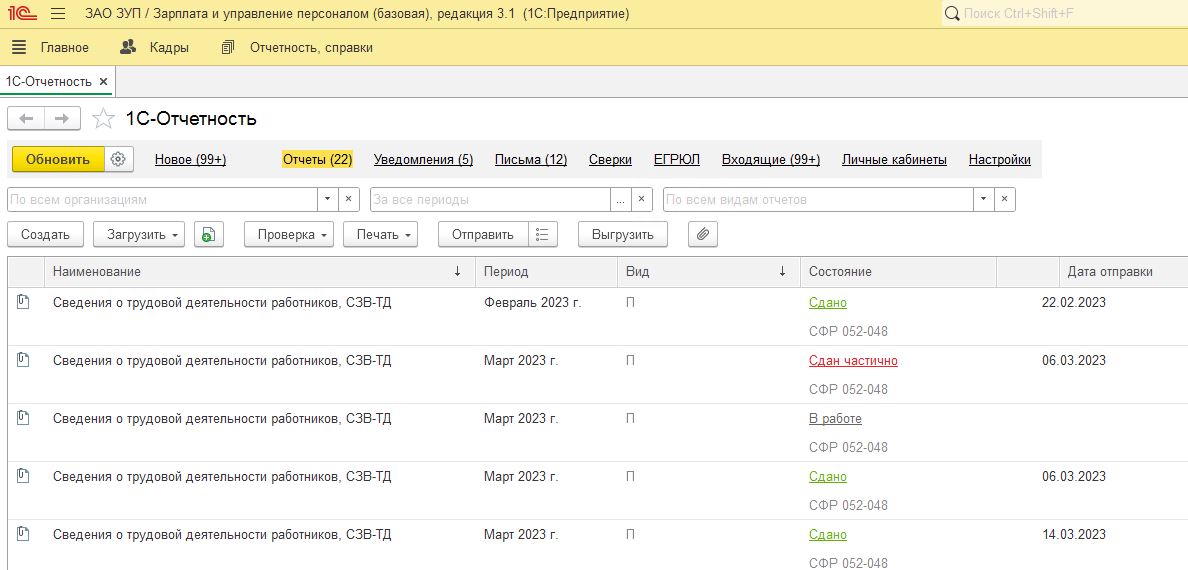Open the red Сдан частично status link
The width and height of the screenshot is (1188, 570).
pyautogui.click(x=853, y=361)
